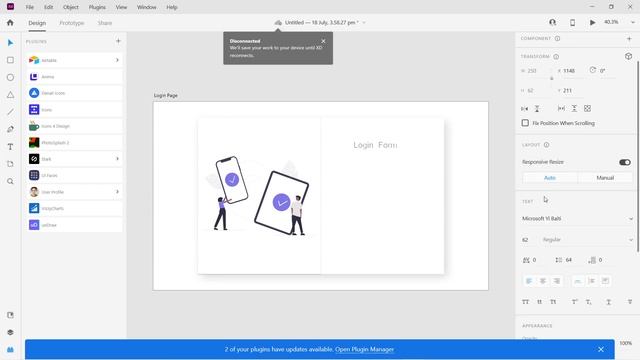Align text to the left

click(x=529, y=281)
